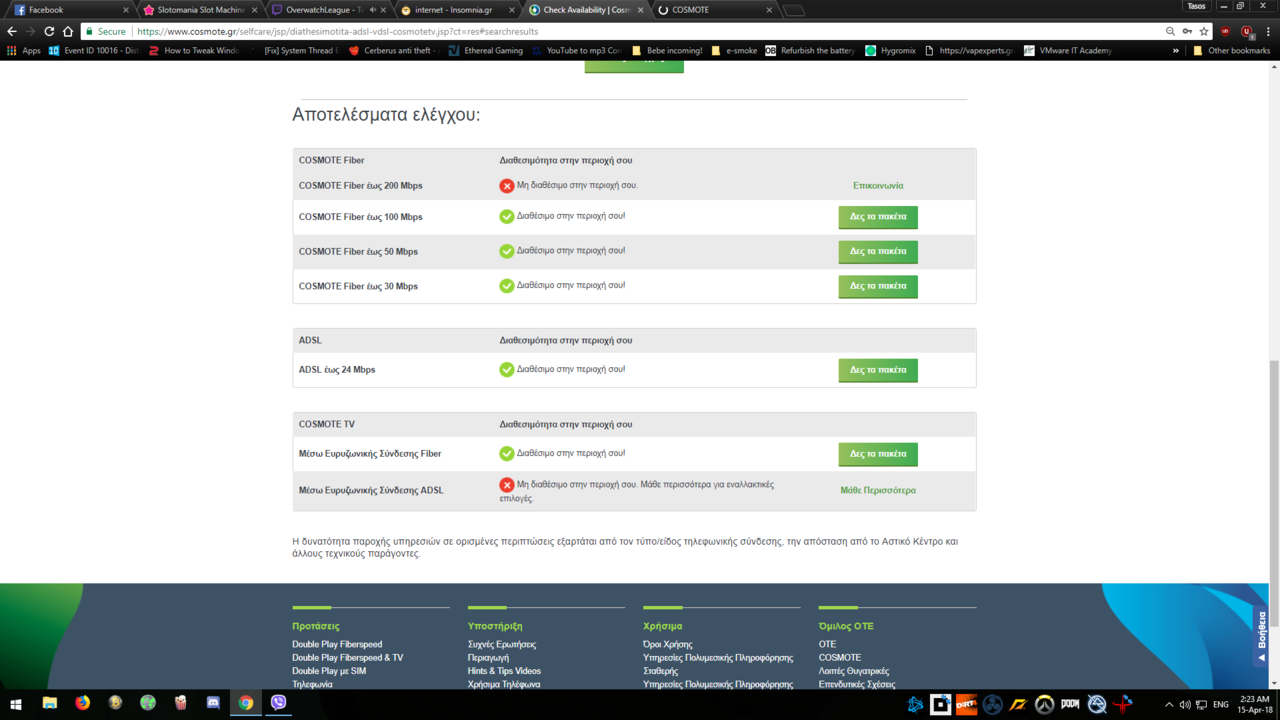The width and height of the screenshot is (1280, 720).
Task: Open the Other bookmarks folder
Action: 1231,50
